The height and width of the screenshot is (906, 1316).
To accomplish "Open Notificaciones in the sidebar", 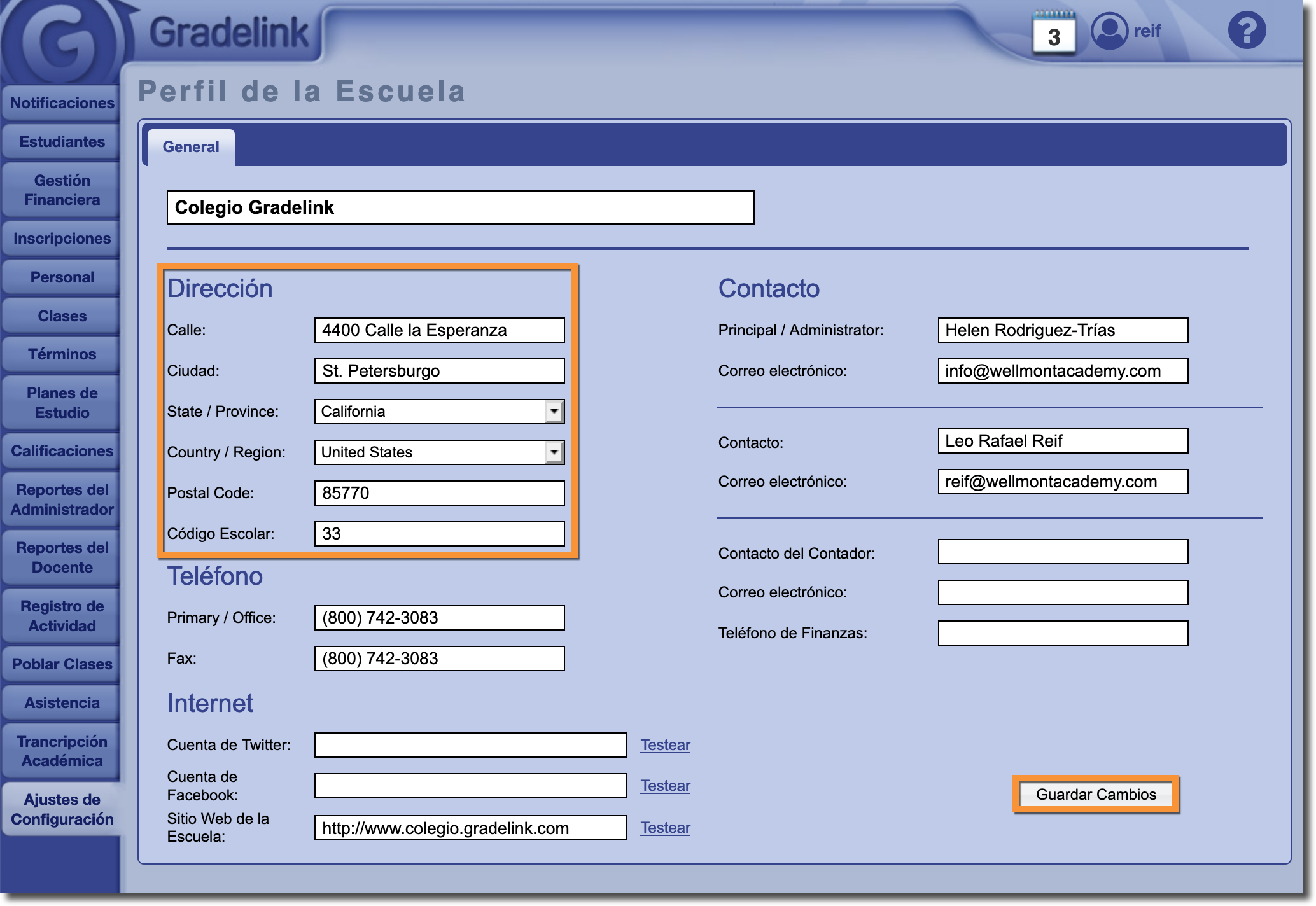I will [62, 103].
